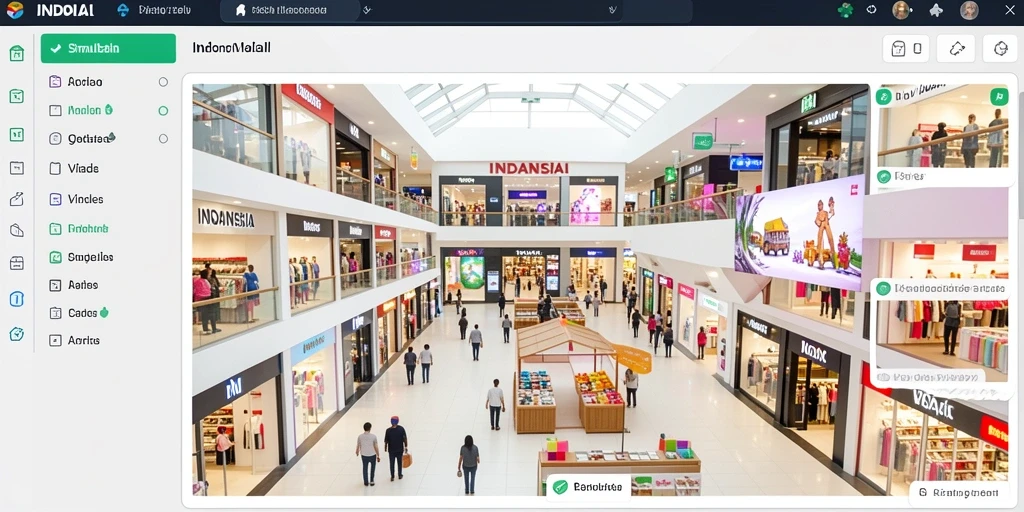Select the Noolon sidebar item

[108, 110]
